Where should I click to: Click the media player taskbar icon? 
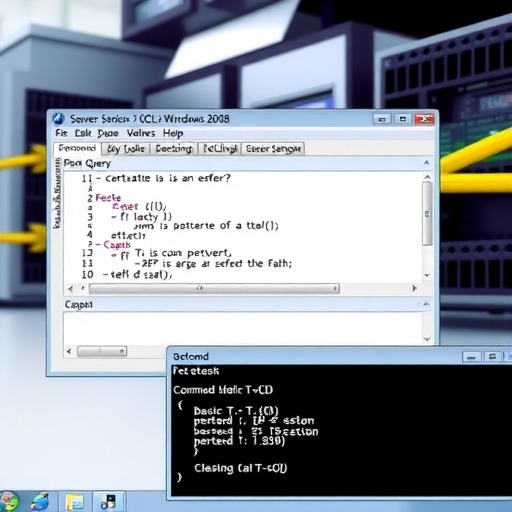(x=108, y=502)
